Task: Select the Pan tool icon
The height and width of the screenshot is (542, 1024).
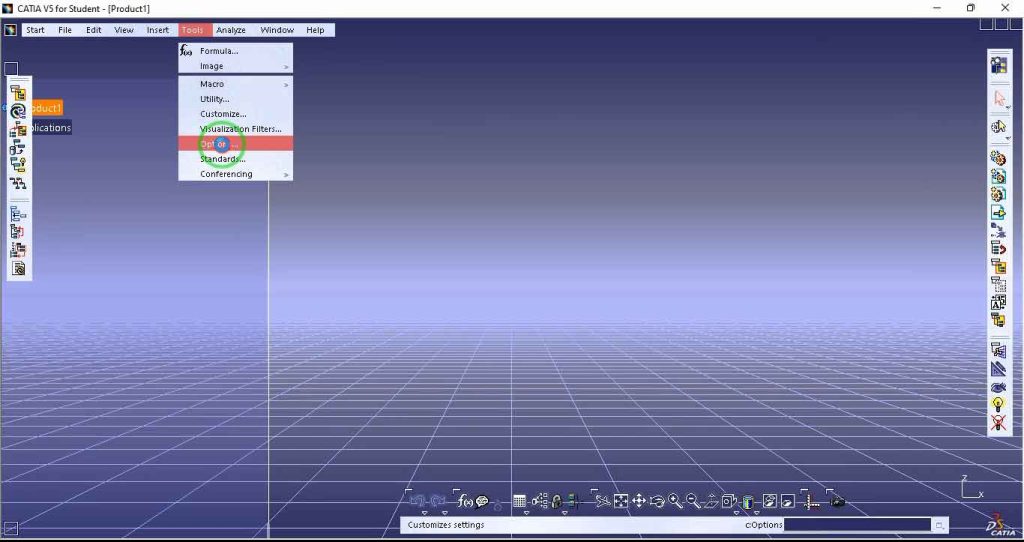Action: (x=639, y=501)
